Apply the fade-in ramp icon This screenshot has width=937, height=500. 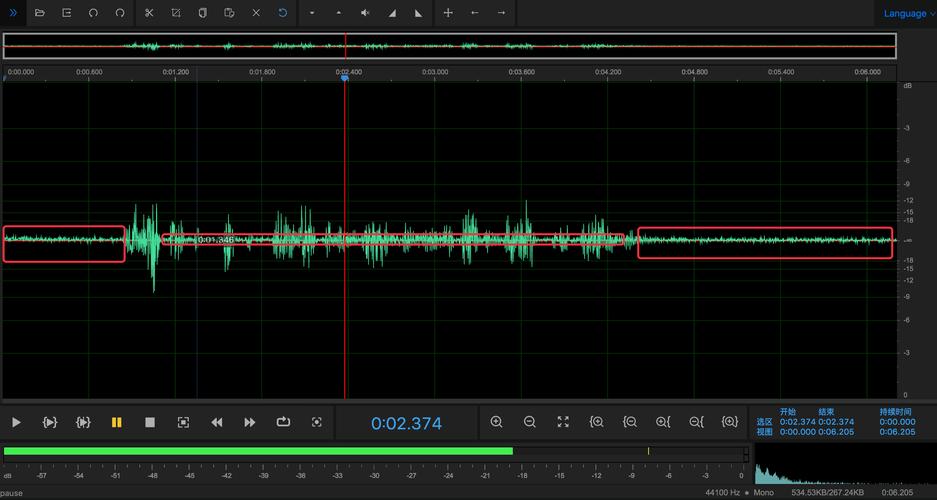(x=391, y=13)
